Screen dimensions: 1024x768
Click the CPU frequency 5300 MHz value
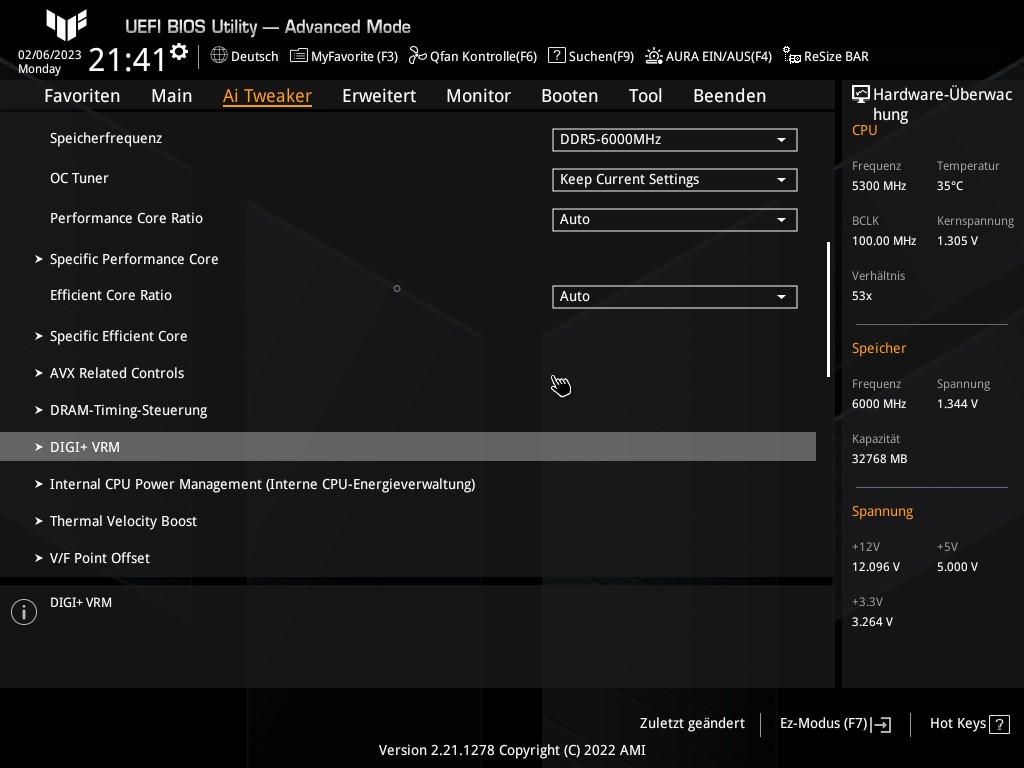click(x=879, y=186)
